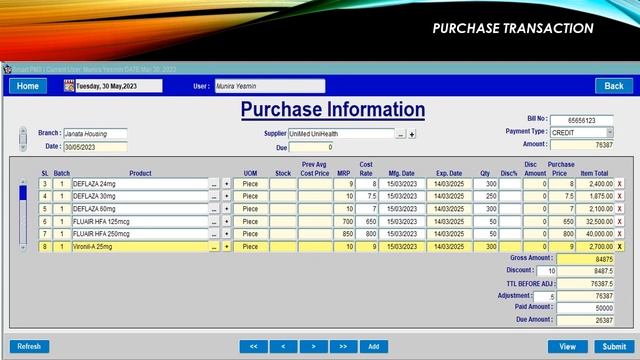Image resolution: width=640 pixels, height=360 pixels.
Task: Open the Payment Type CREDIT dropdown
Action: click(610, 133)
